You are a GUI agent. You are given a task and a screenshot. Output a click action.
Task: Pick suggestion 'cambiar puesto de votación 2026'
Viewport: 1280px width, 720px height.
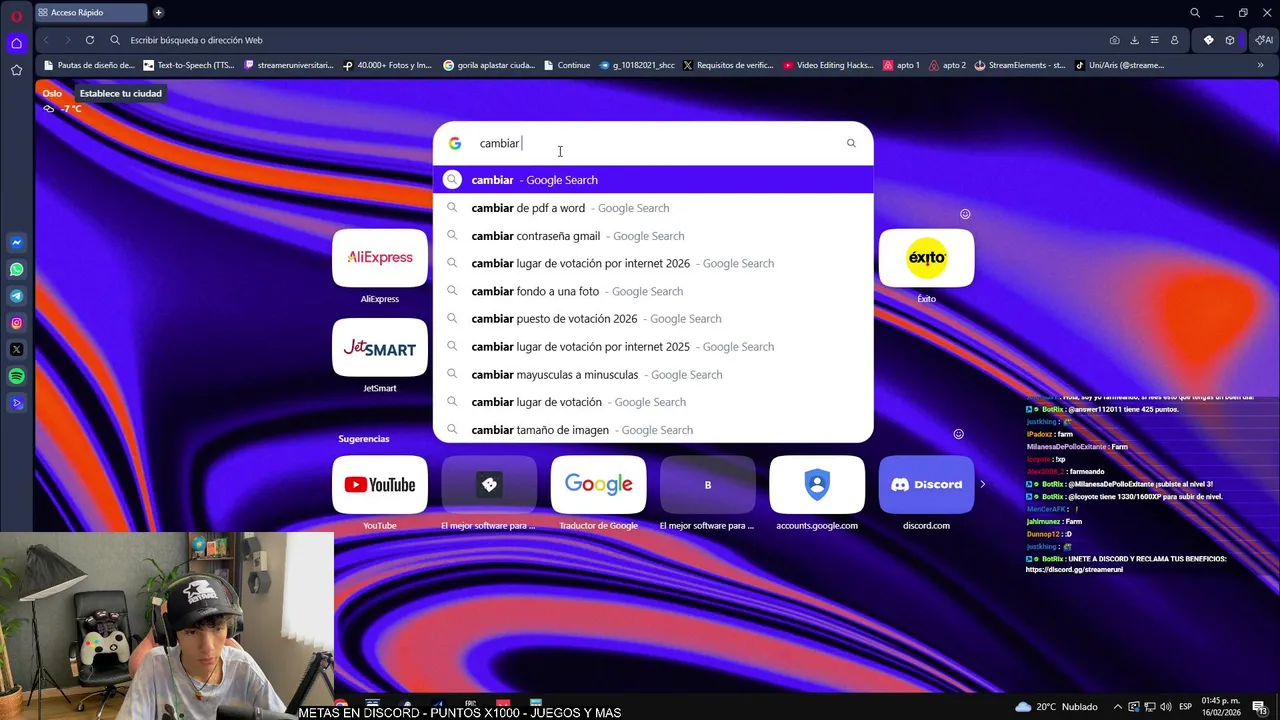tap(653, 319)
